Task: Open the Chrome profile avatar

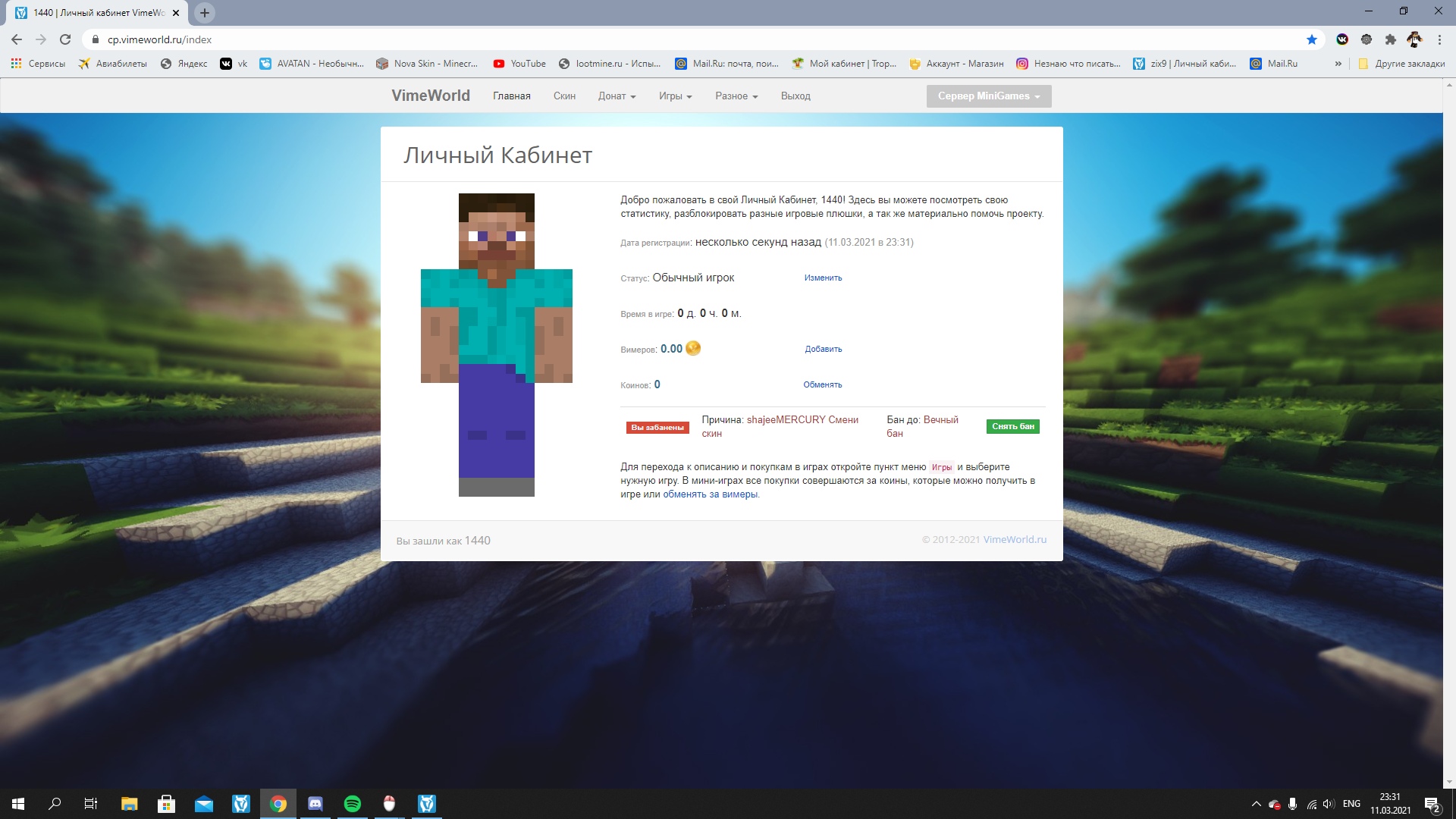Action: tap(1414, 39)
